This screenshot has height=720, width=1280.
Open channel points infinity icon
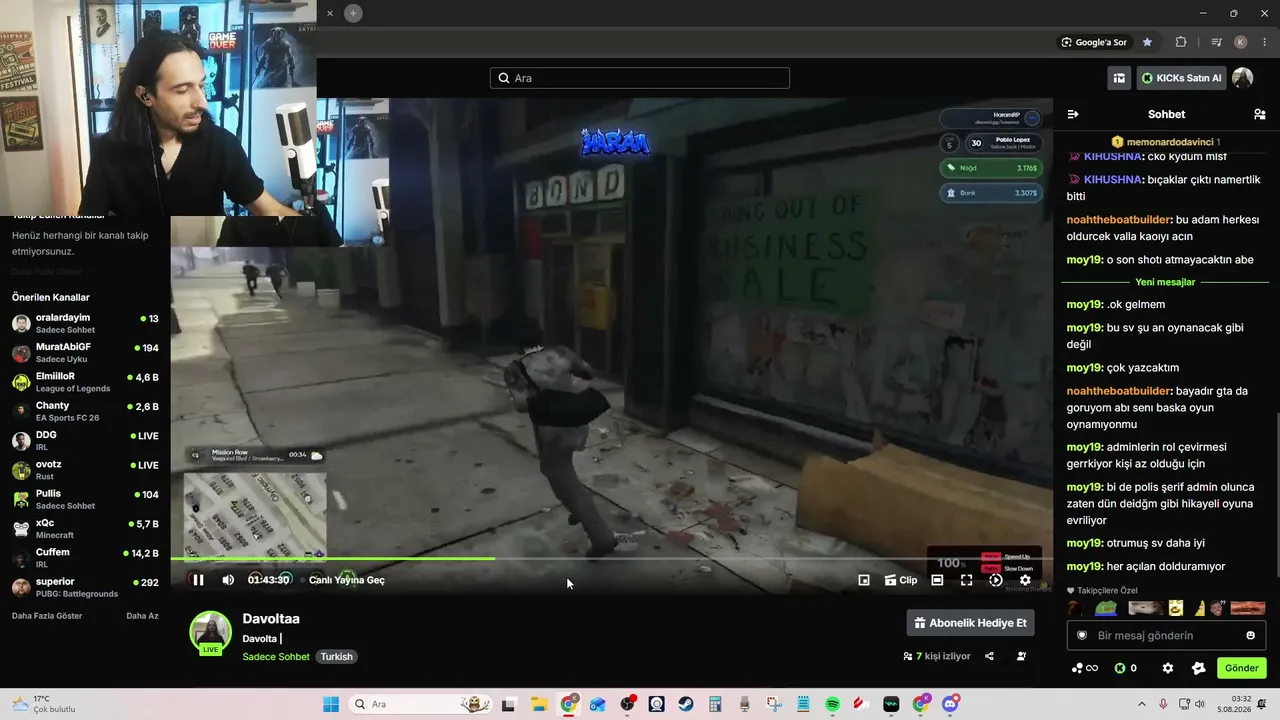pyautogui.click(x=1085, y=668)
